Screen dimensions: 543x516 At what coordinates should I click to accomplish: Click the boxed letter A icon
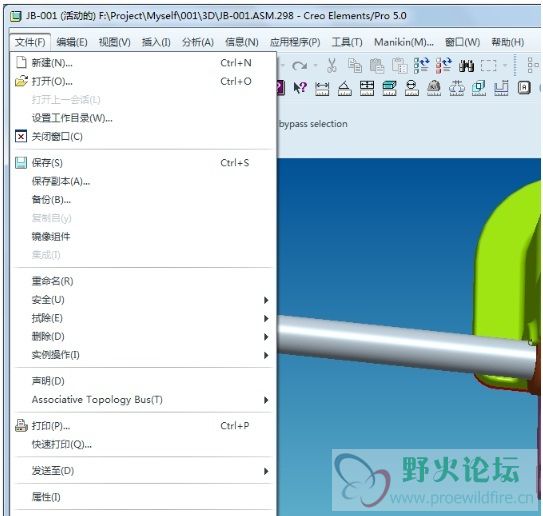(x=524, y=88)
